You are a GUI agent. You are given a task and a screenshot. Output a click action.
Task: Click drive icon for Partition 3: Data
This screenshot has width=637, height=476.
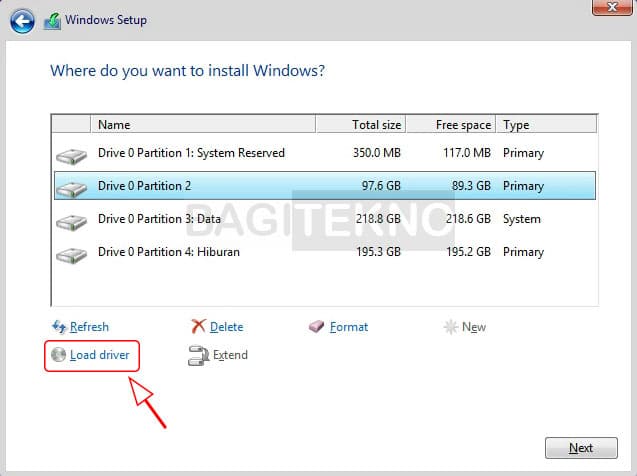point(72,222)
